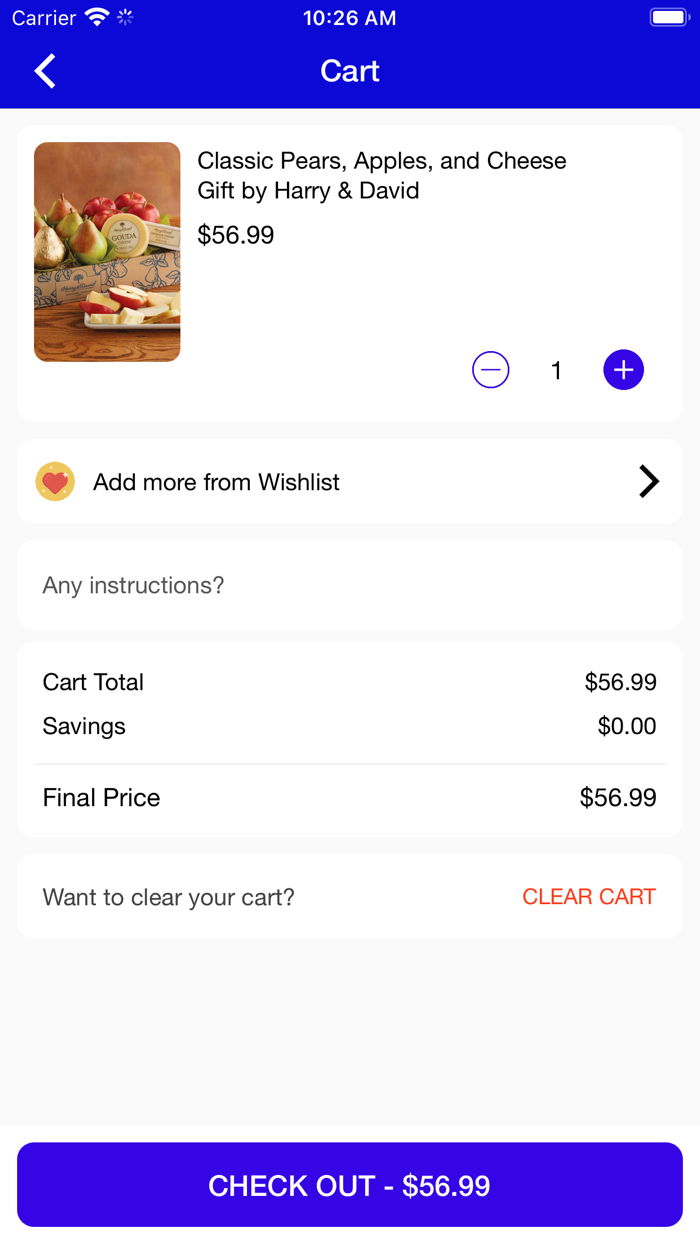Tap the item price $56.99
Image resolution: width=700 pixels, height=1244 pixels.
point(235,235)
